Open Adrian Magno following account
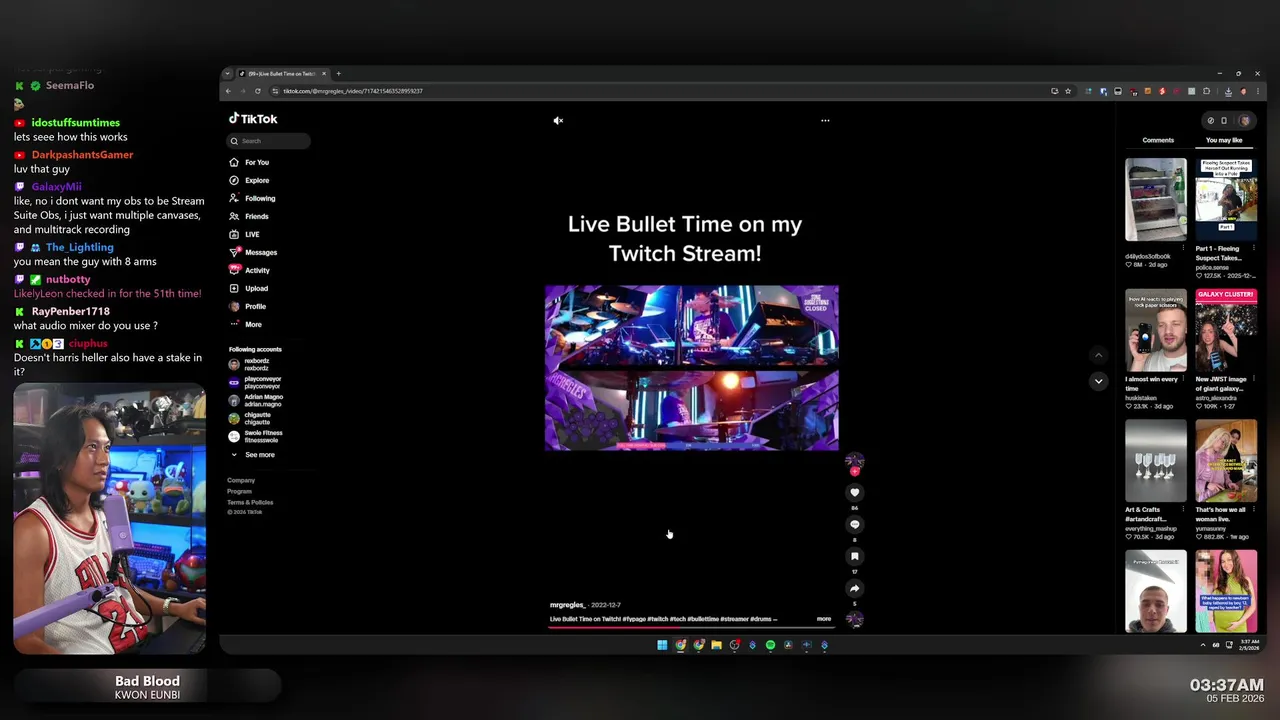This screenshot has height=720, width=1280. click(x=256, y=400)
